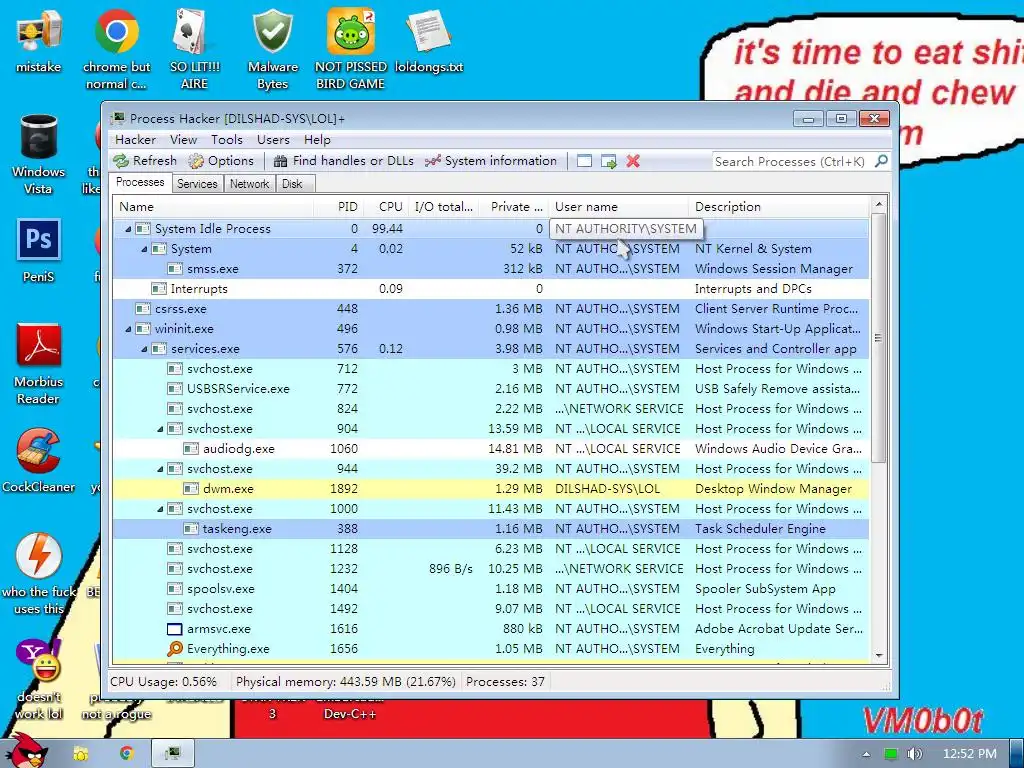Collapse the services.exe tree node
Screen dimensions: 1024x768
144,349
